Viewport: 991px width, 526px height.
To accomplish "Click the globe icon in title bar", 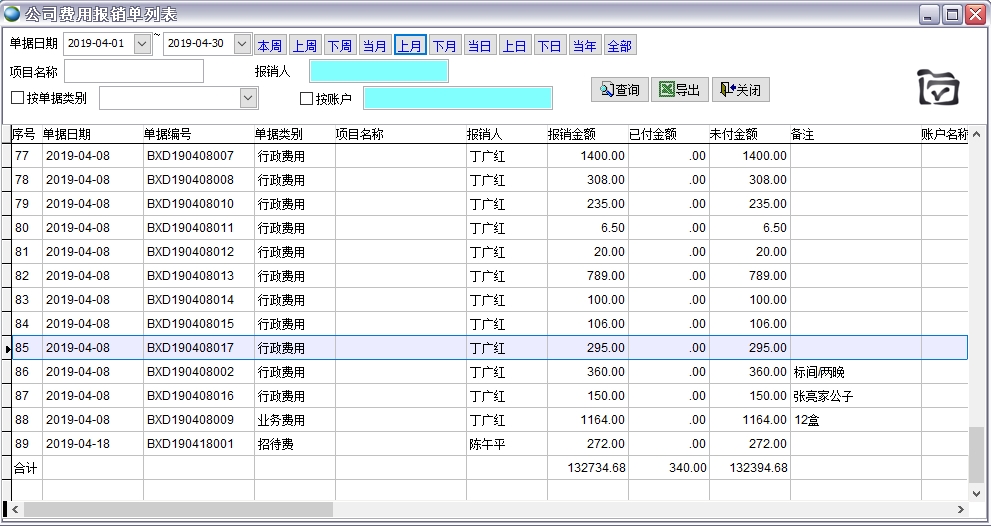I will (x=11, y=14).
